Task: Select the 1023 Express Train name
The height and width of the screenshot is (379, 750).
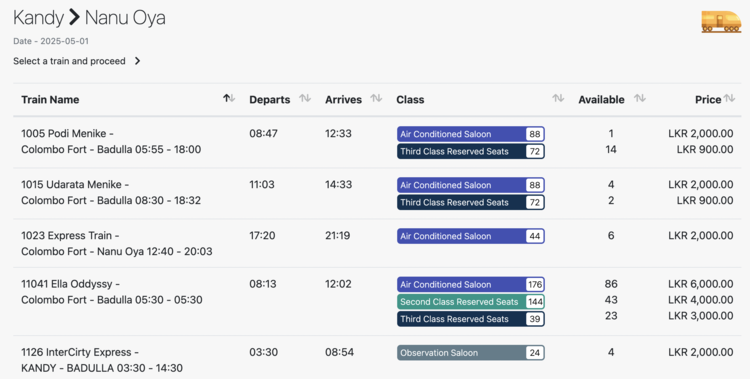Action: [70, 235]
